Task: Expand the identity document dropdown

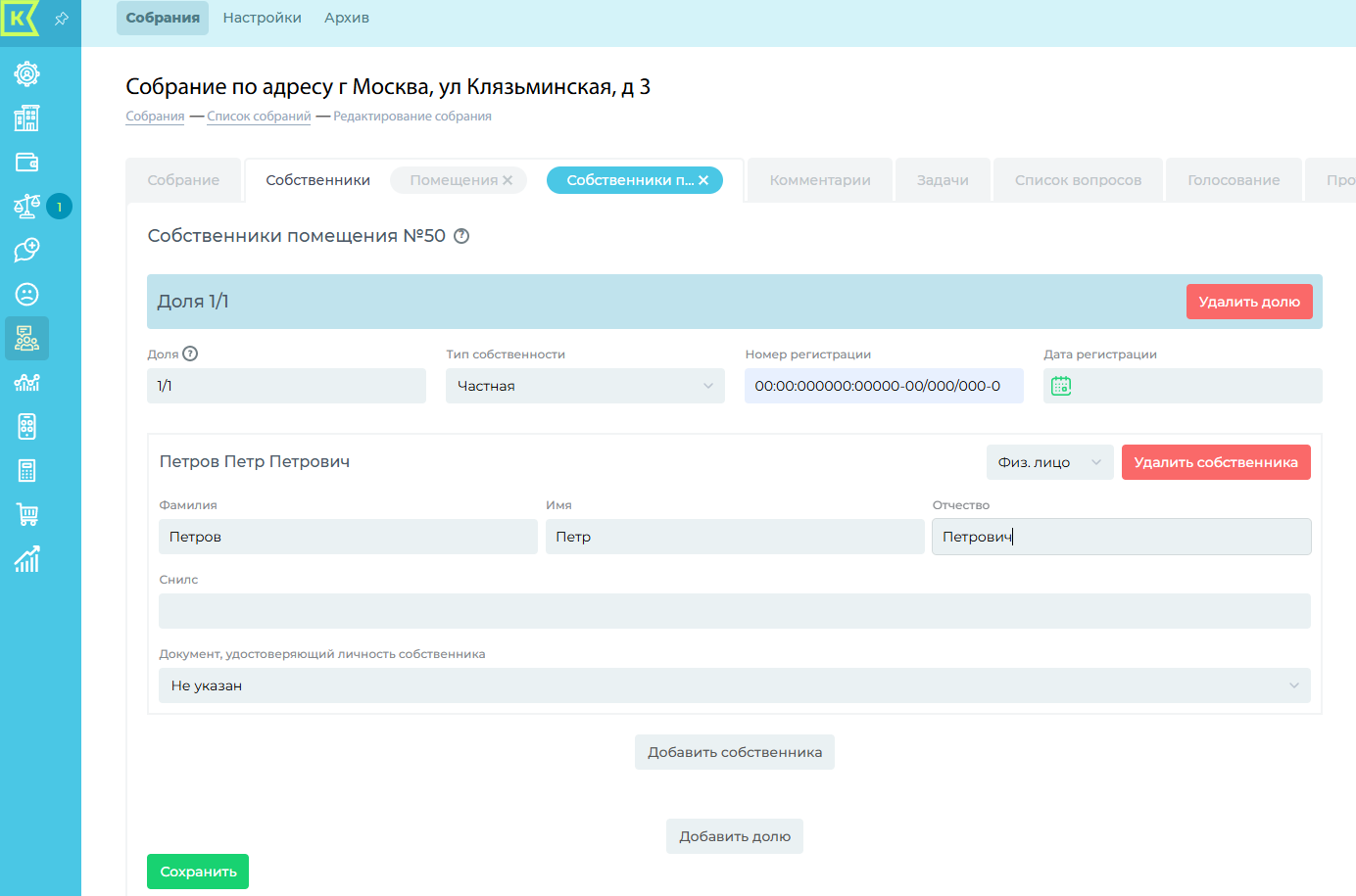Action: [734, 685]
